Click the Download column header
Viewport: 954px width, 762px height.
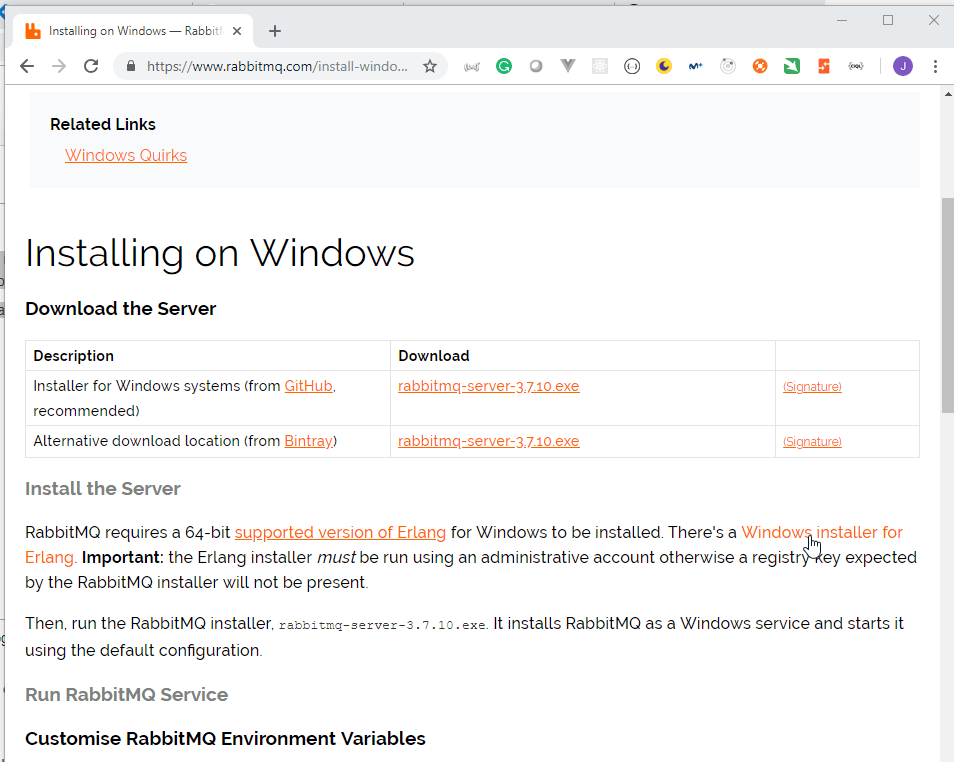434,356
